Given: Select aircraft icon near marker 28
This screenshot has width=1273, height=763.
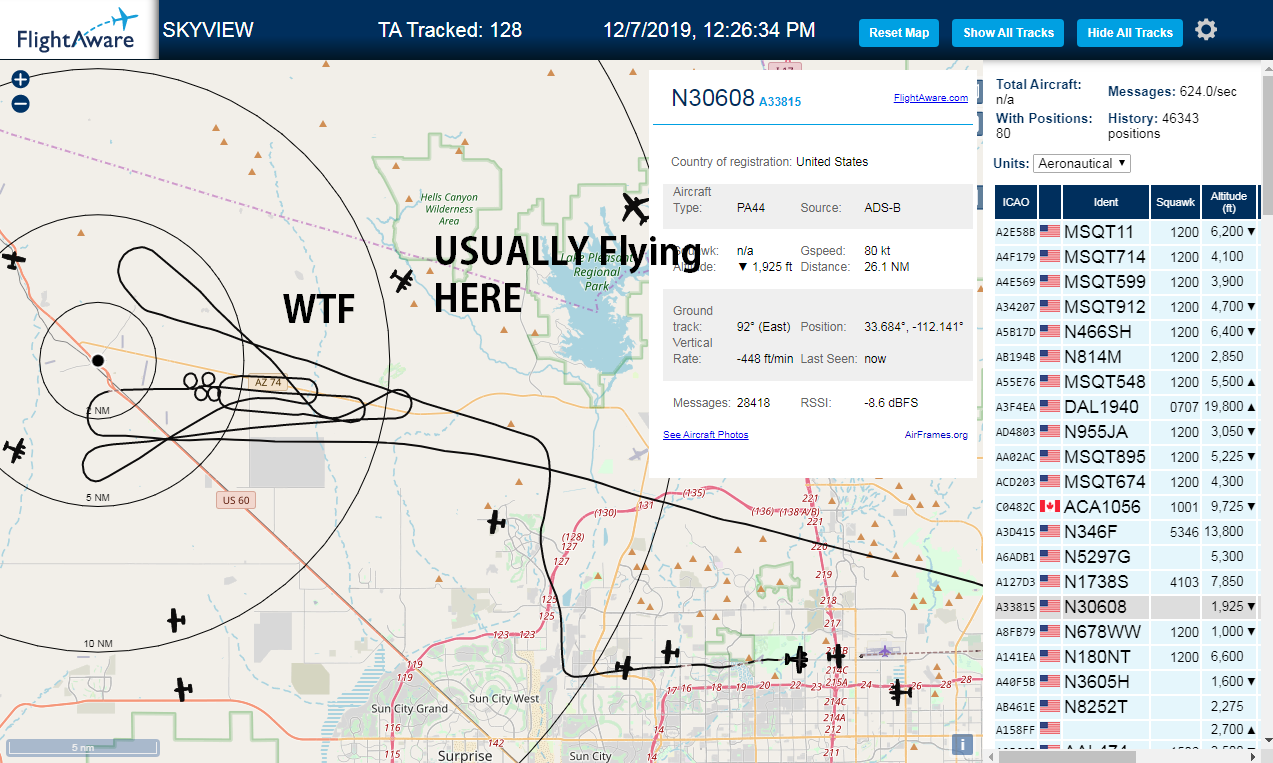Looking at the screenshot, I should [901, 690].
